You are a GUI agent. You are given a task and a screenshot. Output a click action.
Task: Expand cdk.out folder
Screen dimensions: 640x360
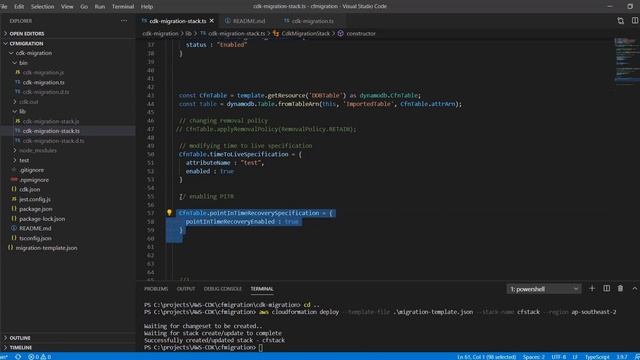click(x=28, y=102)
